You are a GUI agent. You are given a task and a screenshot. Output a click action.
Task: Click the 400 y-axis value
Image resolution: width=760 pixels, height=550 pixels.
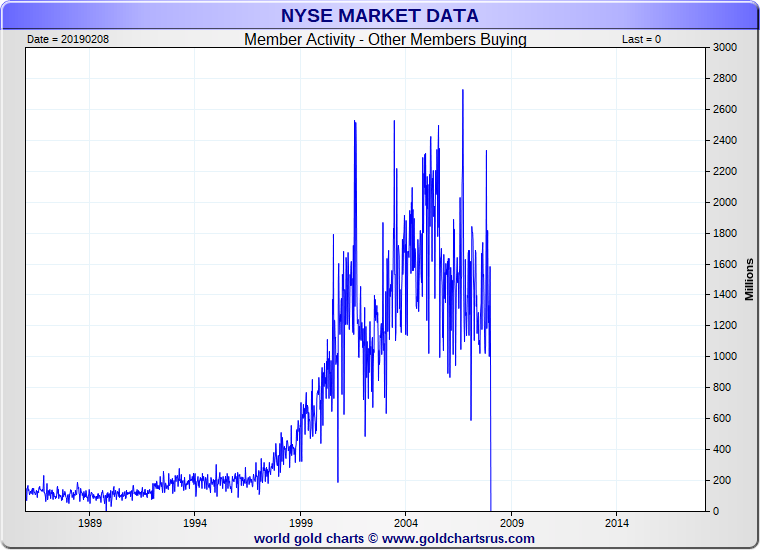coord(722,449)
